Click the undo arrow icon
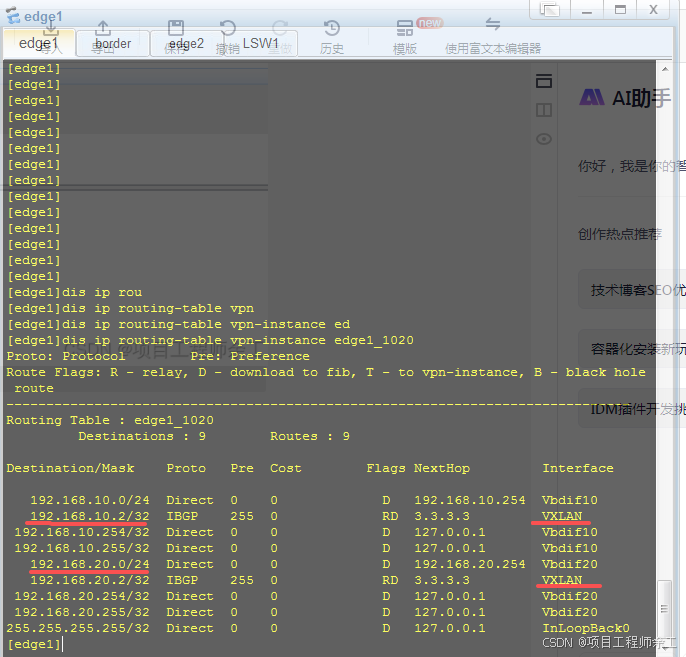686x657 pixels. [x=228, y=28]
